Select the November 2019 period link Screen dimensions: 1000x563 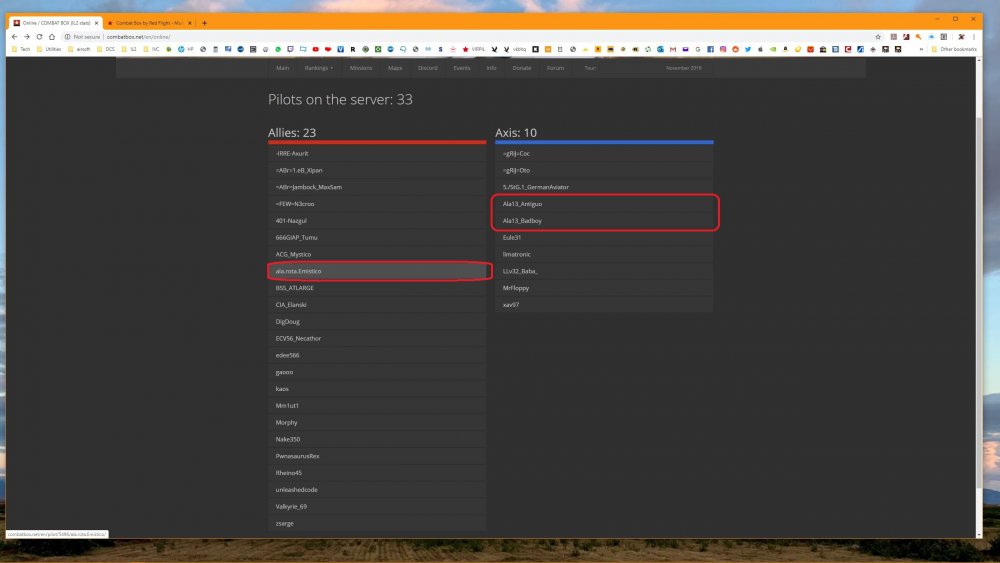684,68
